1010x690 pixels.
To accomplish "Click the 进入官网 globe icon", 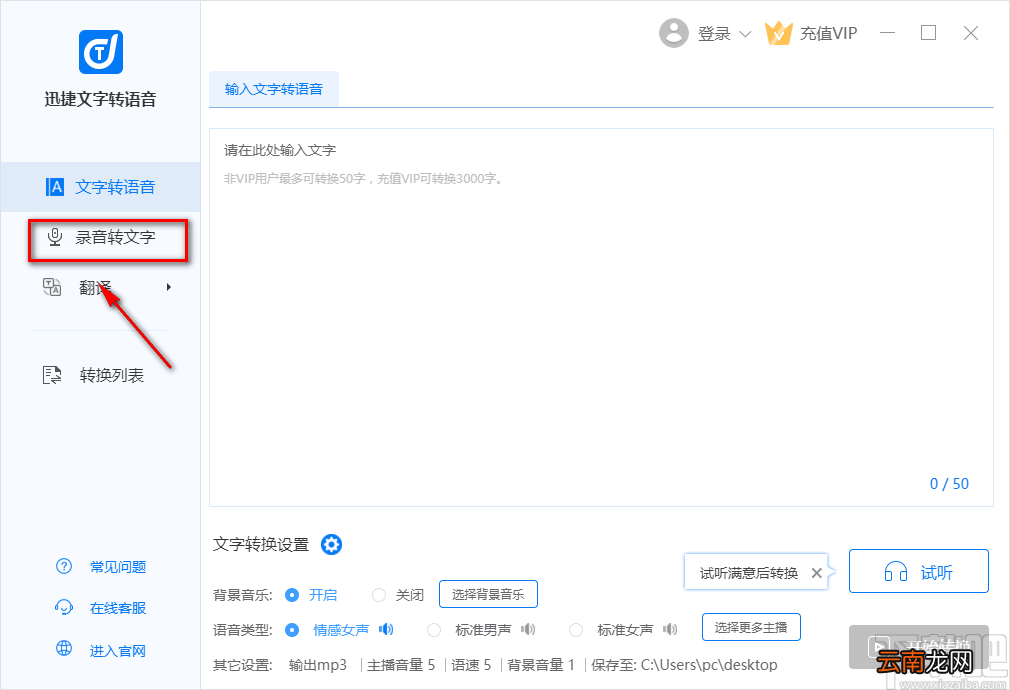I will [x=64, y=648].
